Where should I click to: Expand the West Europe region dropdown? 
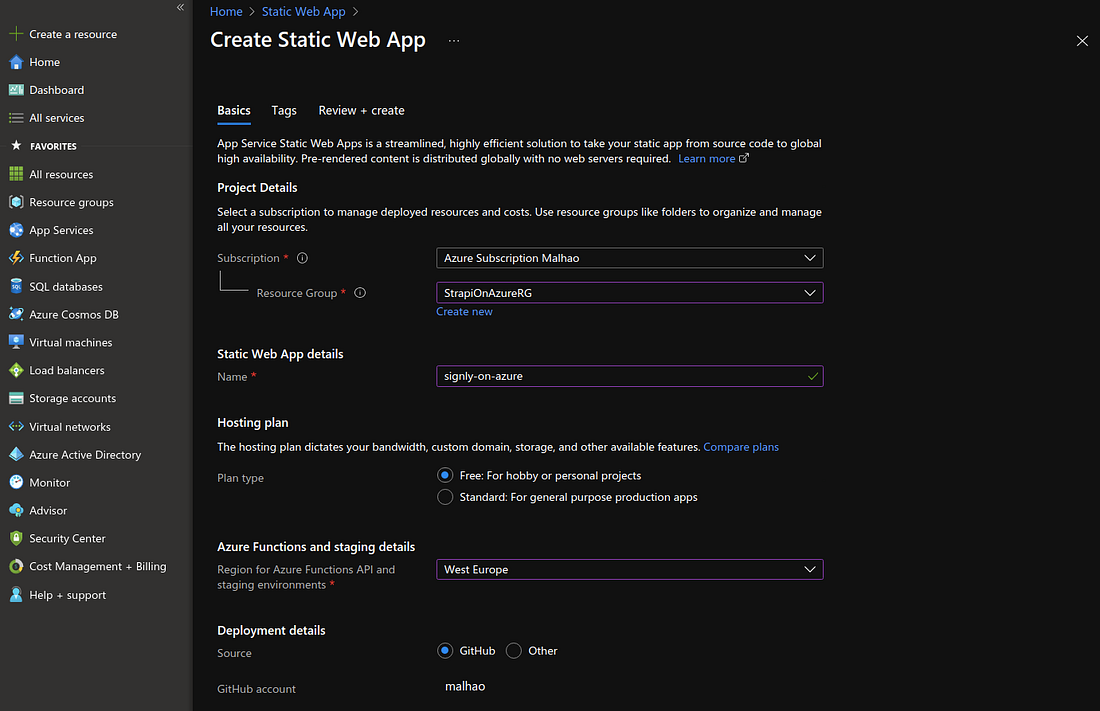(629, 569)
